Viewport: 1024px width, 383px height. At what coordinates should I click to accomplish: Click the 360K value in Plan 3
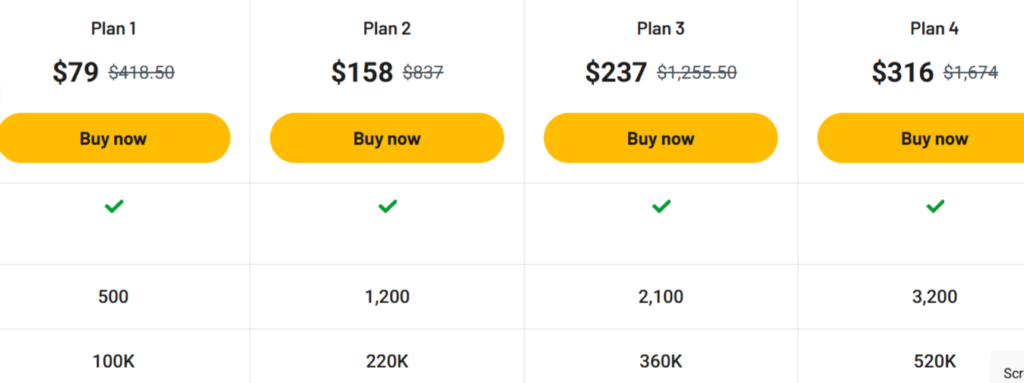tap(661, 361)
